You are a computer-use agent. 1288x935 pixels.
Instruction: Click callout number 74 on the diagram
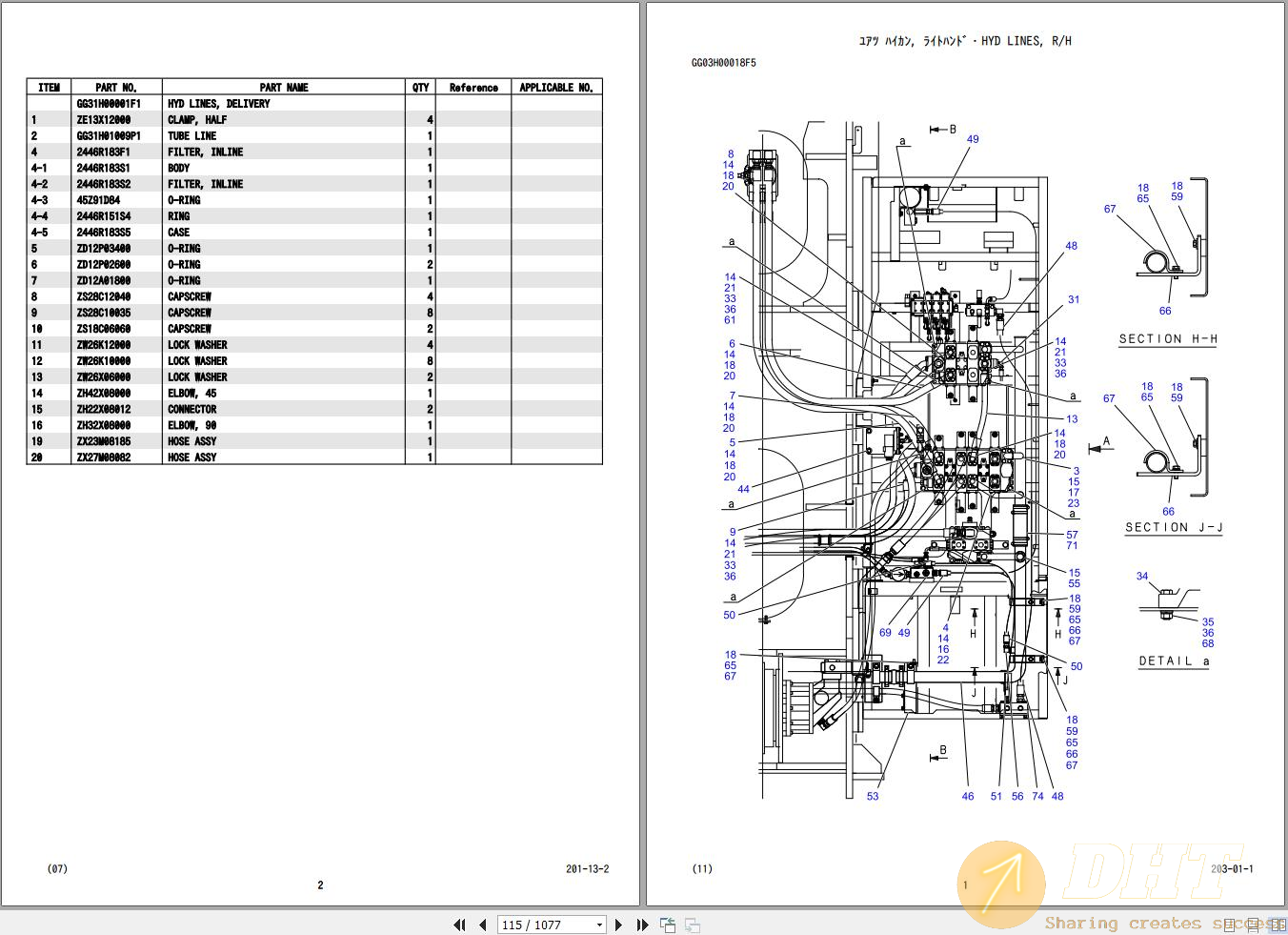(1037, 797)
